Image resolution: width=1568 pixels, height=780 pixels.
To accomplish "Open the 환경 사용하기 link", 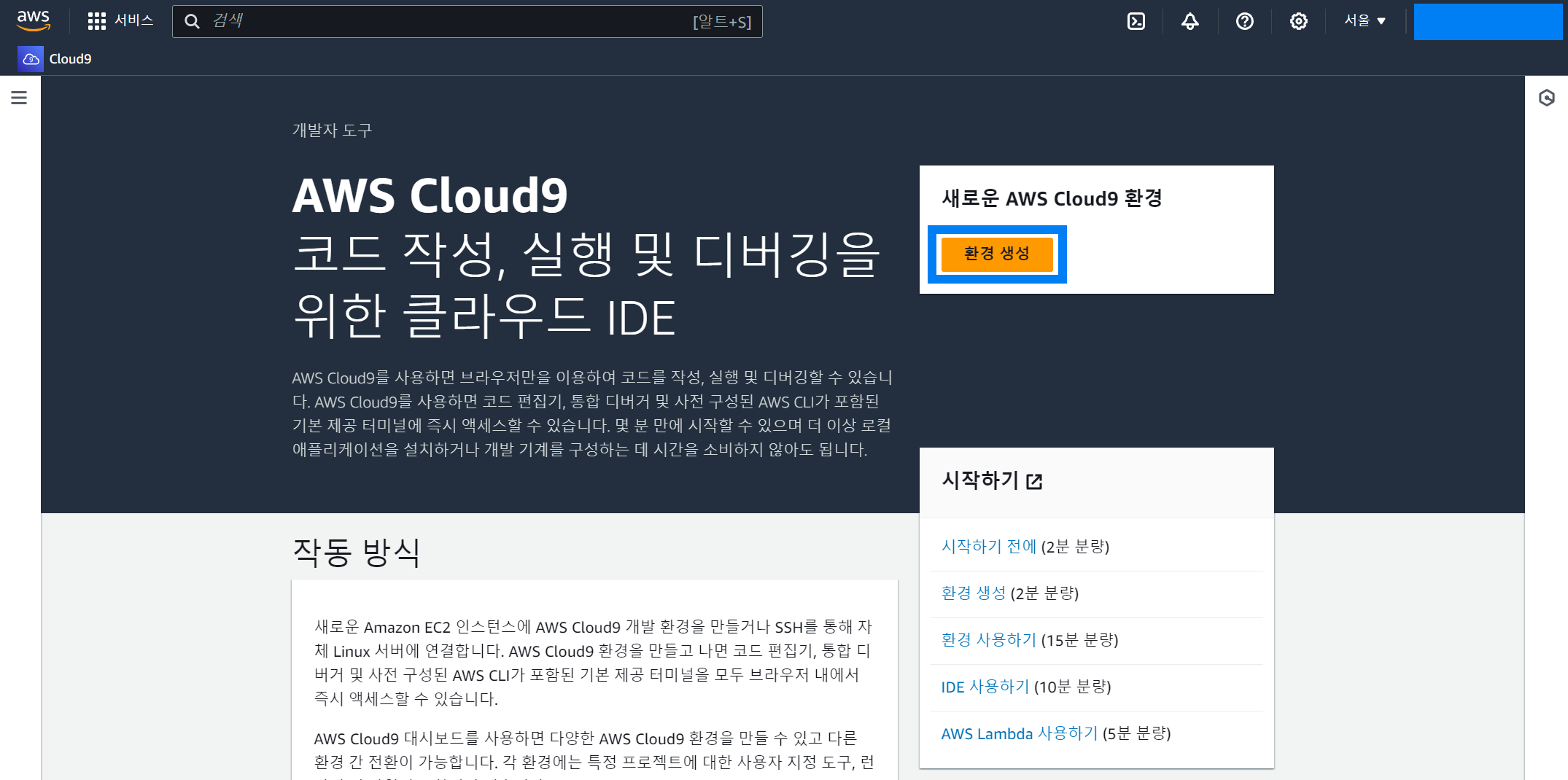I will coord(989,640).
